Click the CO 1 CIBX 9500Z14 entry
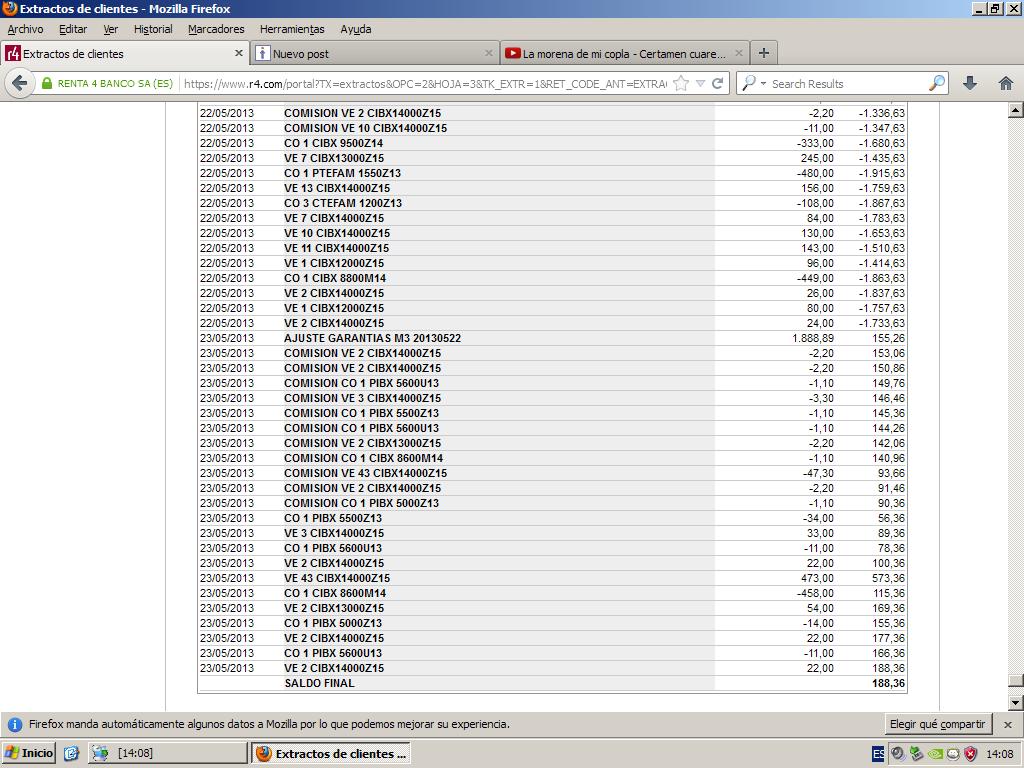The image size is (1024, 768). 333,143
